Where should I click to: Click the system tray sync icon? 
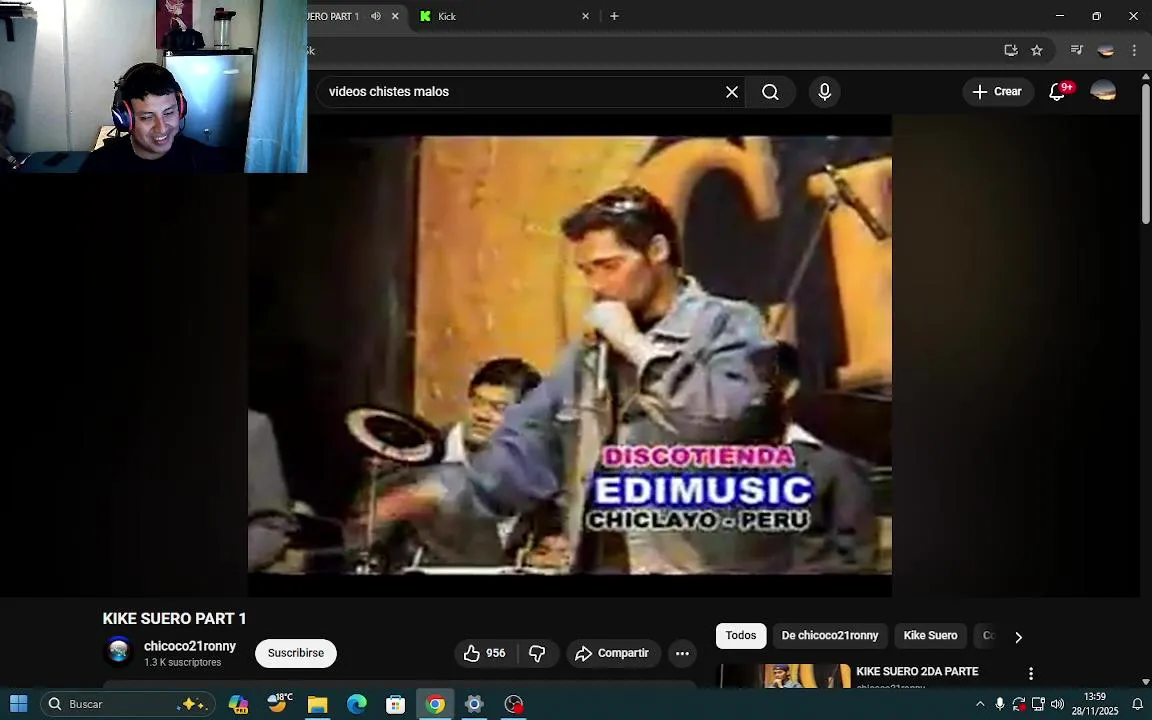tap(1019, 705)
